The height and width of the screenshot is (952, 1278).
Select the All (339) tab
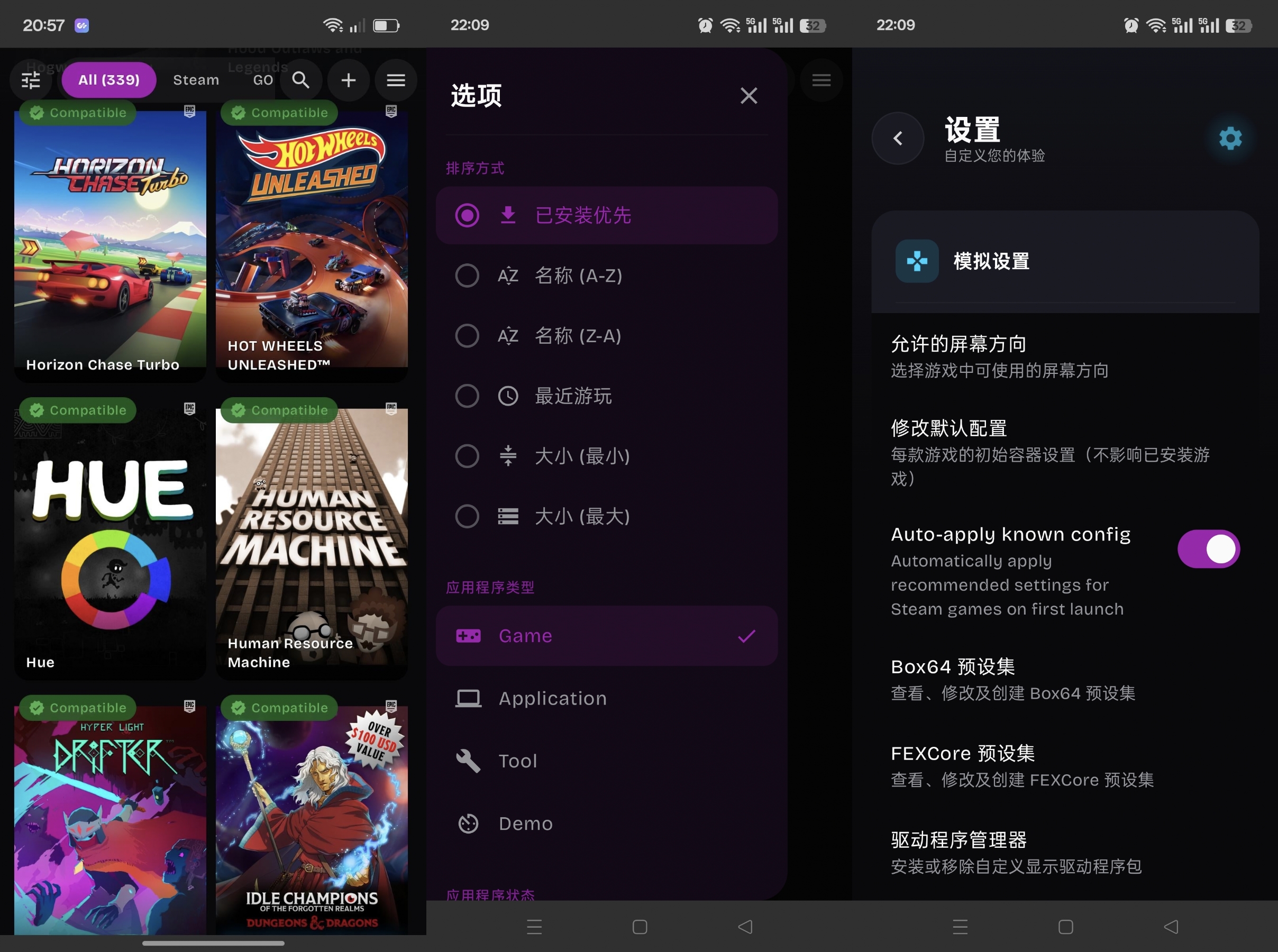coord(109,80)
